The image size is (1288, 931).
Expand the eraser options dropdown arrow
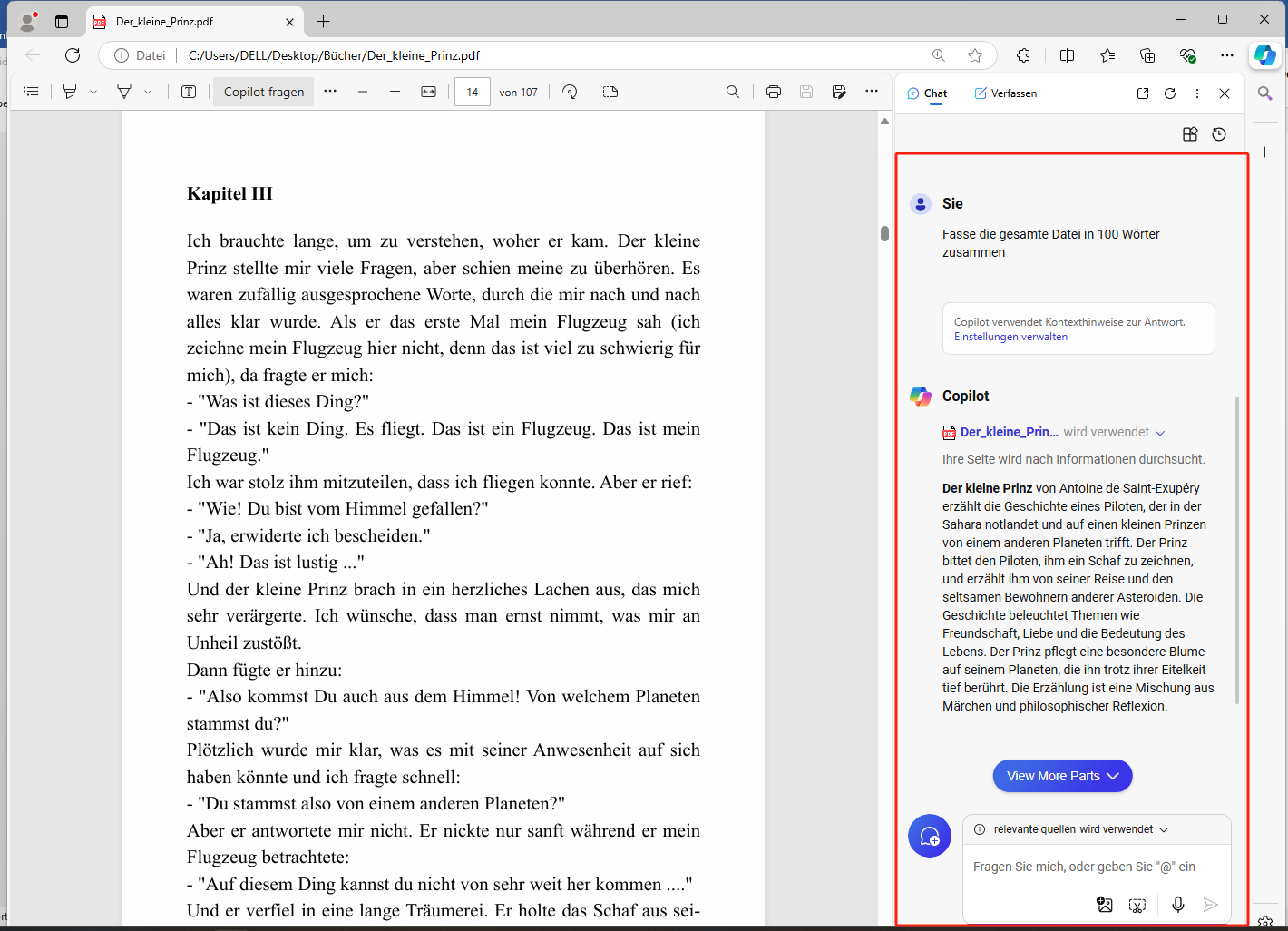(x=148, y=92)
